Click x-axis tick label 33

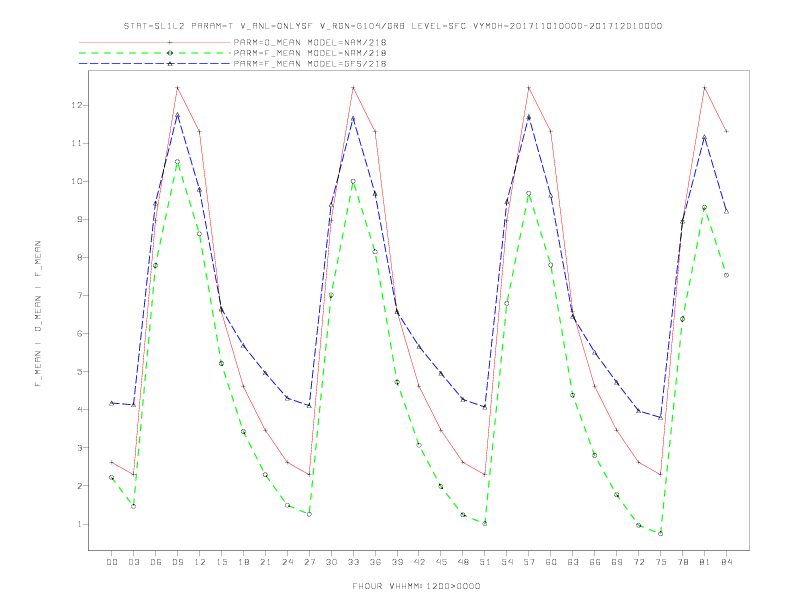click(353, 562)
